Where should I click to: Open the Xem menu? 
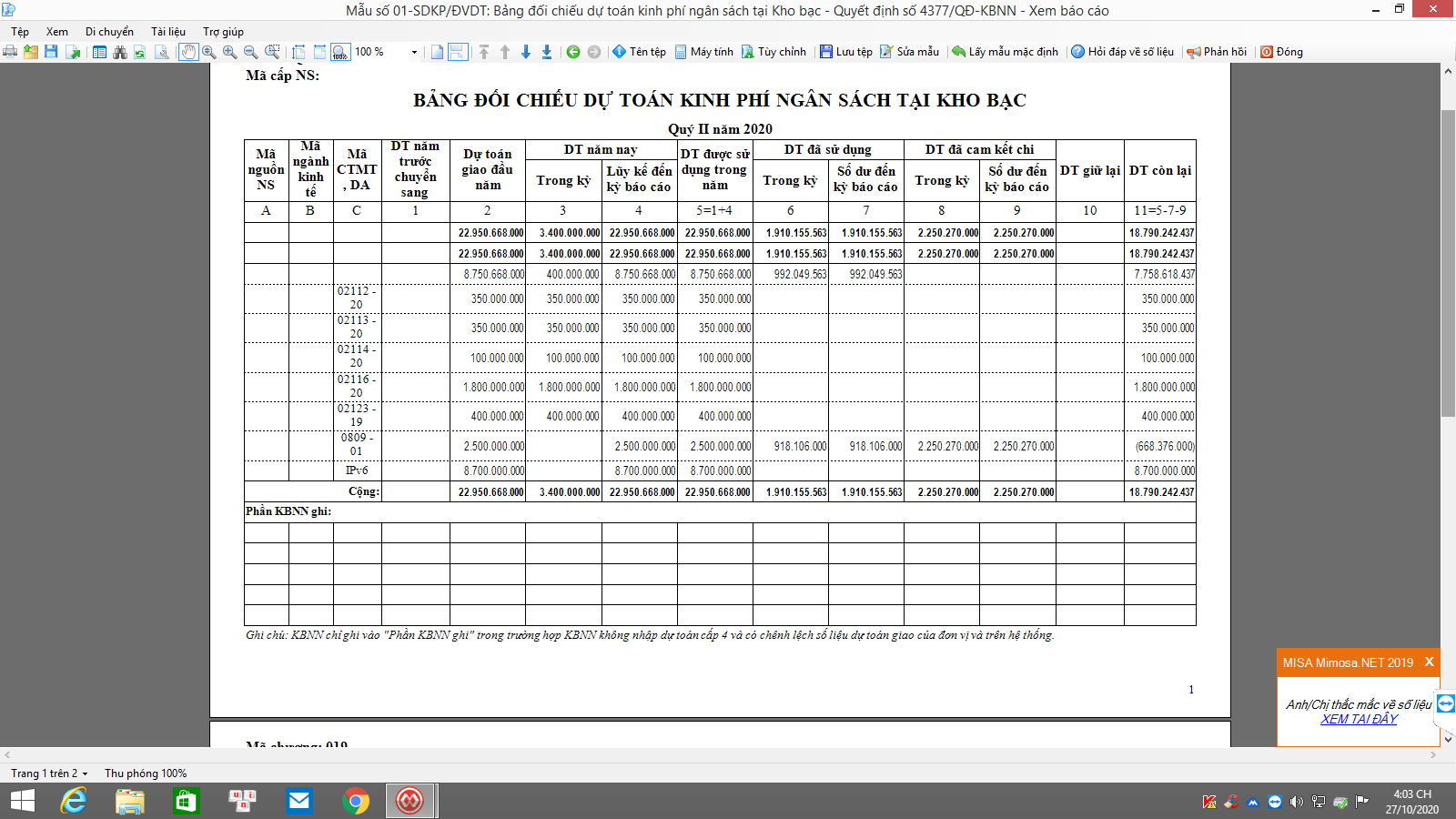(x=57, y=31)
